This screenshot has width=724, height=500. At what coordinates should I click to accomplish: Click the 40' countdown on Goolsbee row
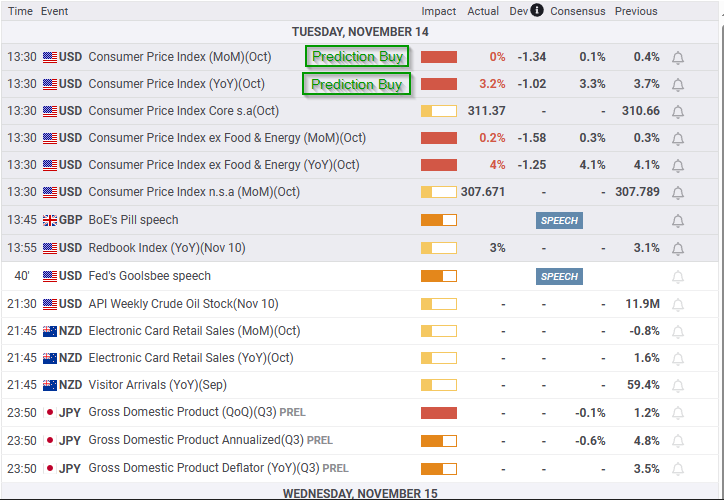pos(22,276)
